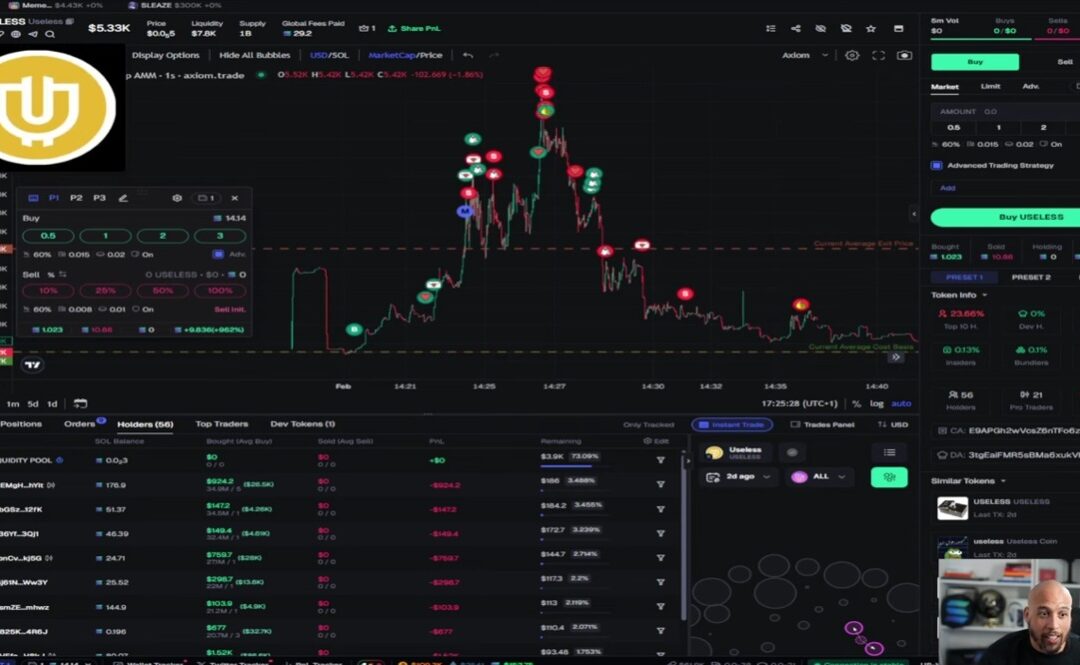The height and width of the screenshot is (665, 1080).
Task: Open instant trade panel settings gear
Action: pyautogui.click(x=177, y=198)
